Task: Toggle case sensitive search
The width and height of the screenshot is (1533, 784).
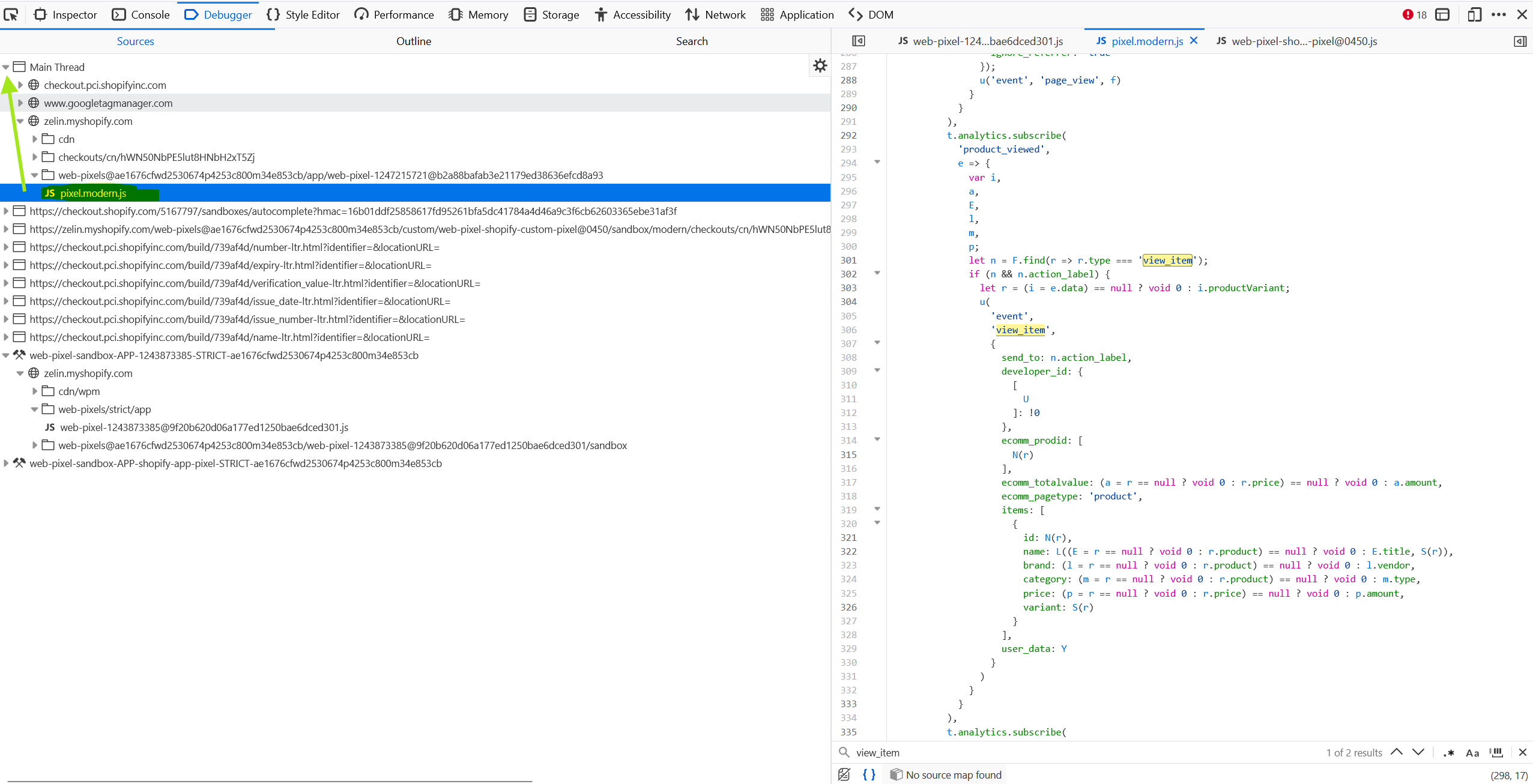Action: (x=1472, y=752)
